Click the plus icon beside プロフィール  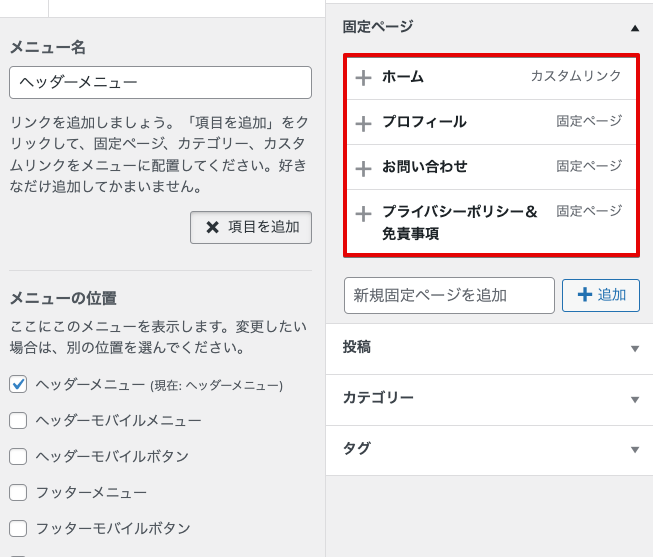tap(363, 123)
